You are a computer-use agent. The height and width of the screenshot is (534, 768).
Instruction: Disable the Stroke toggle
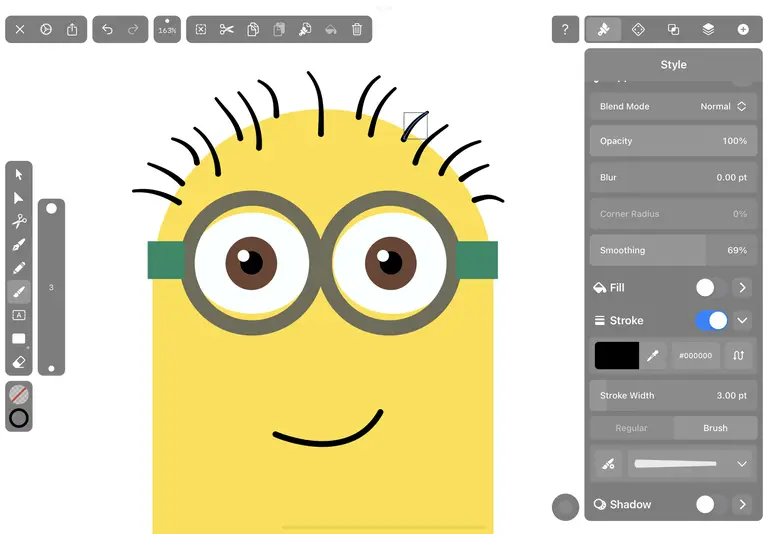point(711,320)
